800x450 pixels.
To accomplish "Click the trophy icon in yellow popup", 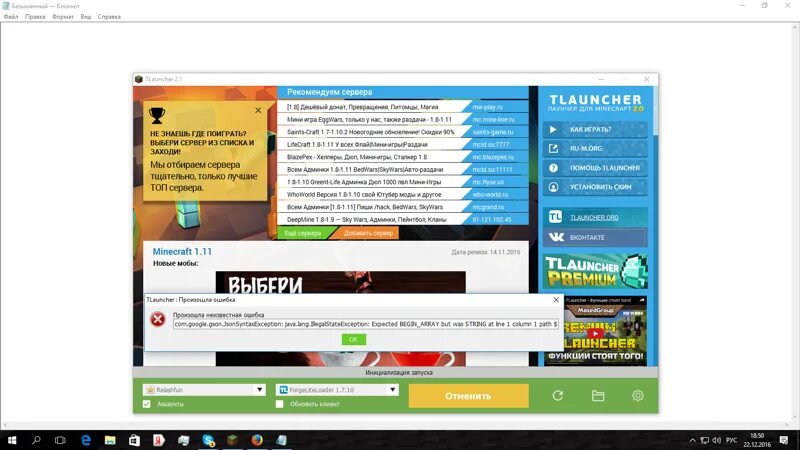I will tap(157, 116).
